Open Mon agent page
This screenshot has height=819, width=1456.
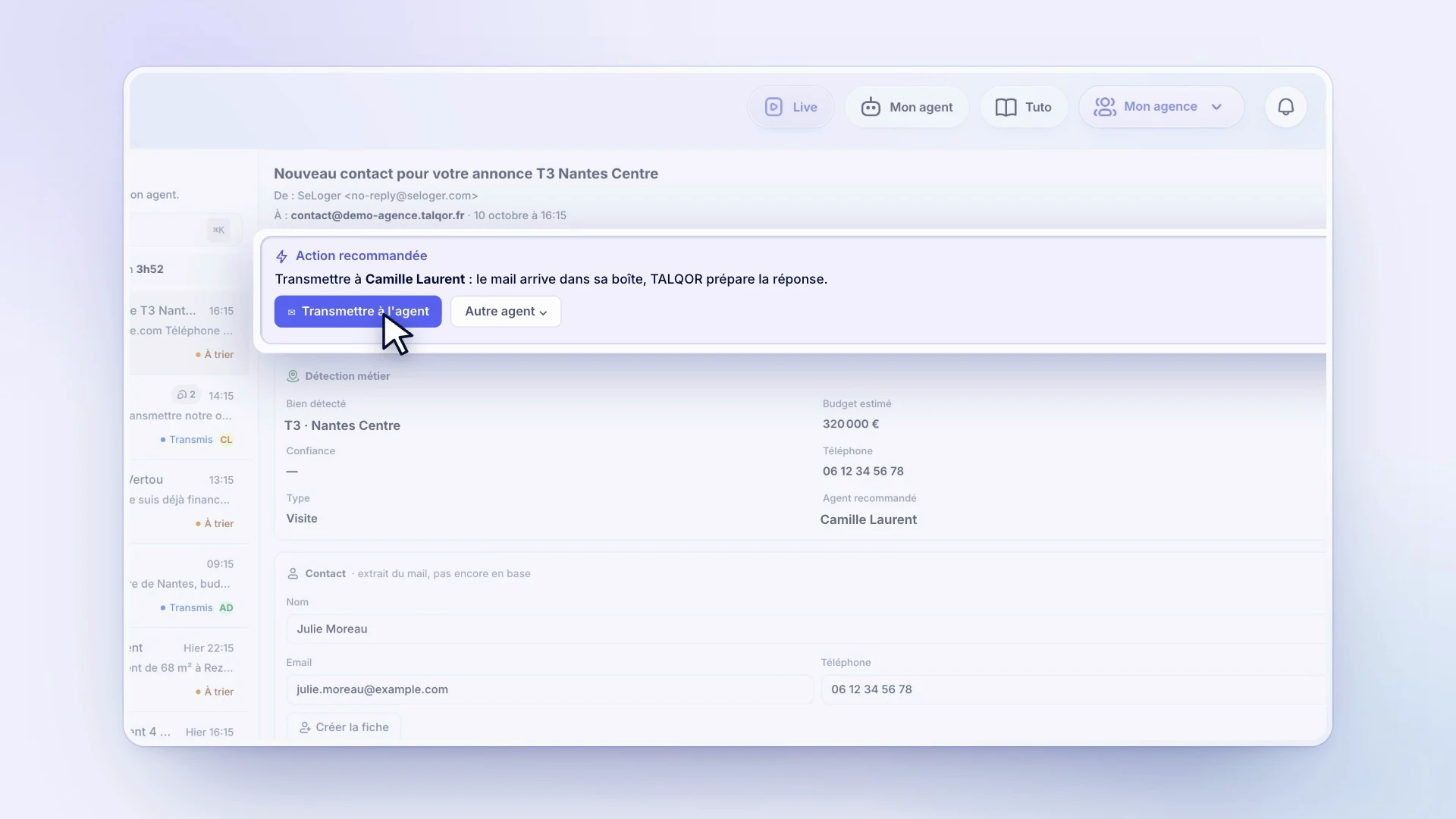pos(907,107)
